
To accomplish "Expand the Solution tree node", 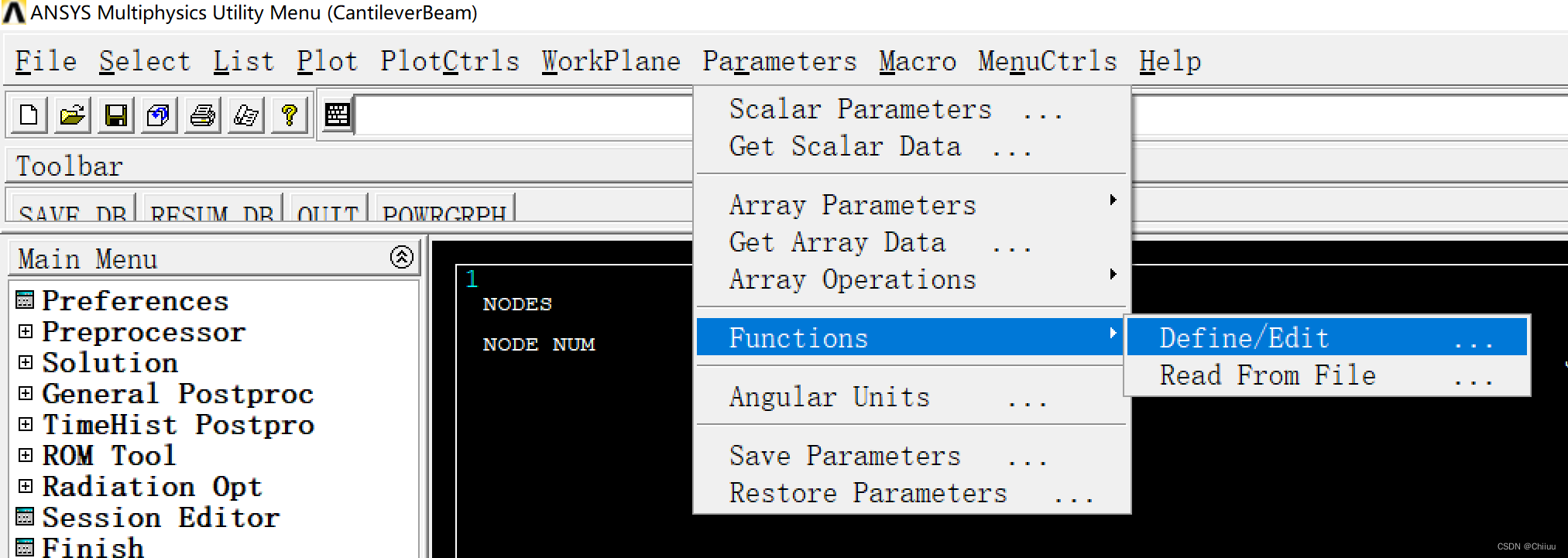I will coord(26,362).
